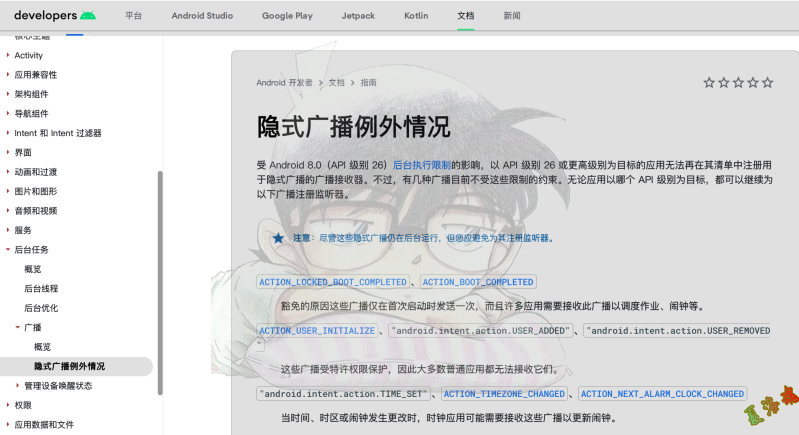Image resolution: width=799 pixels, height=435 pixels.
Task: Expand the 音频和视频 section arrow
Action: point(8,210)
